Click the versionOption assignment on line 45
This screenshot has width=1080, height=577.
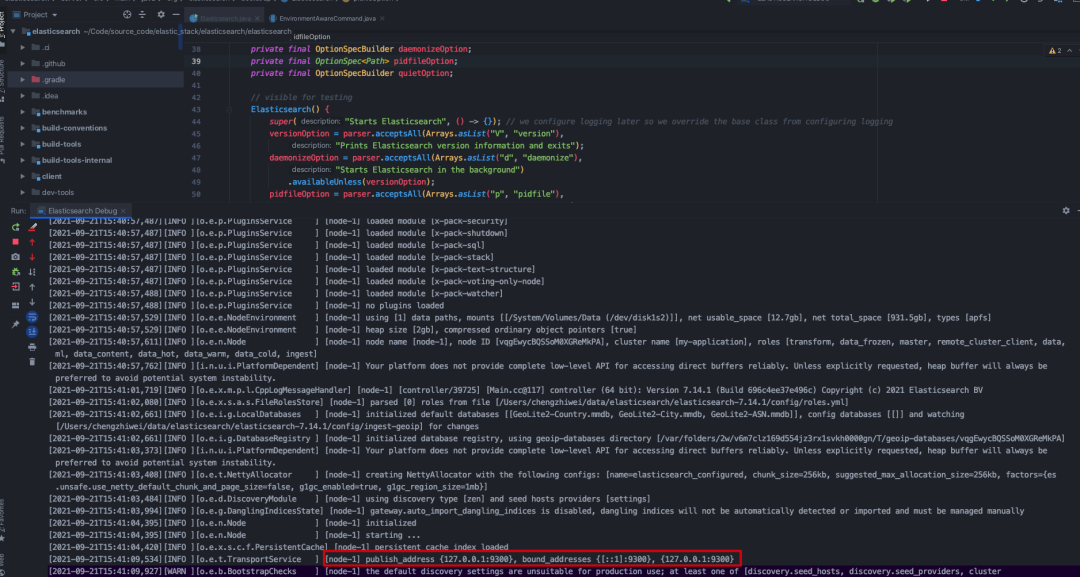point(416,134)
